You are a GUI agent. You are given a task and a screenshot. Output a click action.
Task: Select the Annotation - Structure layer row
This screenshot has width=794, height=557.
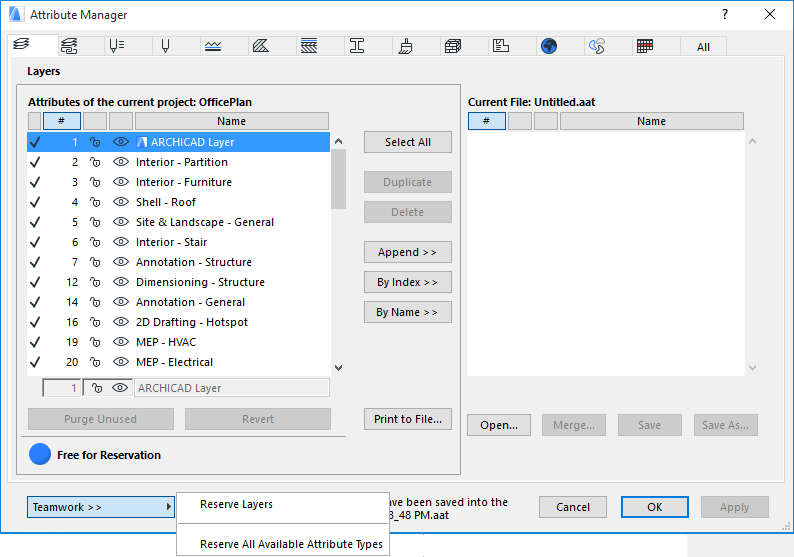[x=178, y=262]
